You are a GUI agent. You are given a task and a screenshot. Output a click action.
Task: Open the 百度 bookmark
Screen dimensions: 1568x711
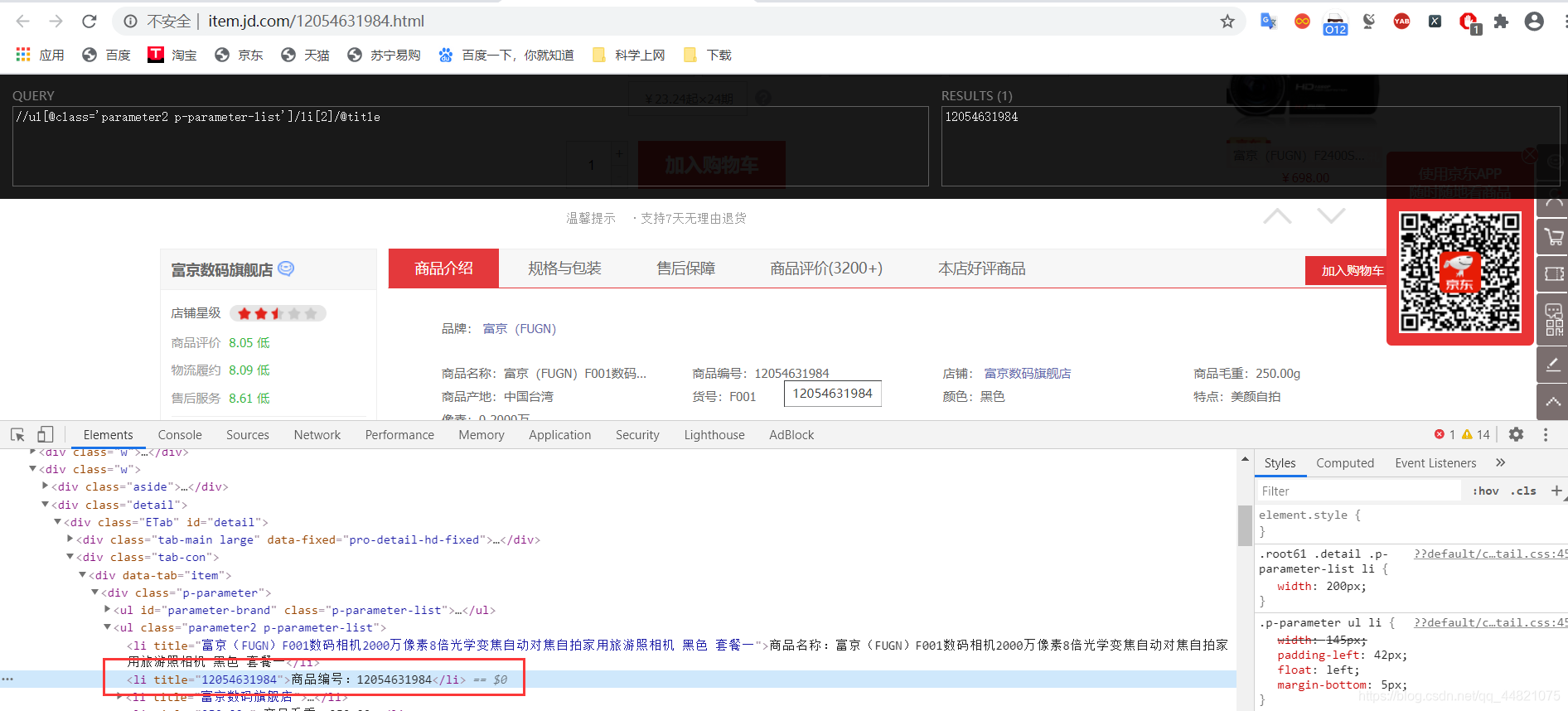pos(106,55)
